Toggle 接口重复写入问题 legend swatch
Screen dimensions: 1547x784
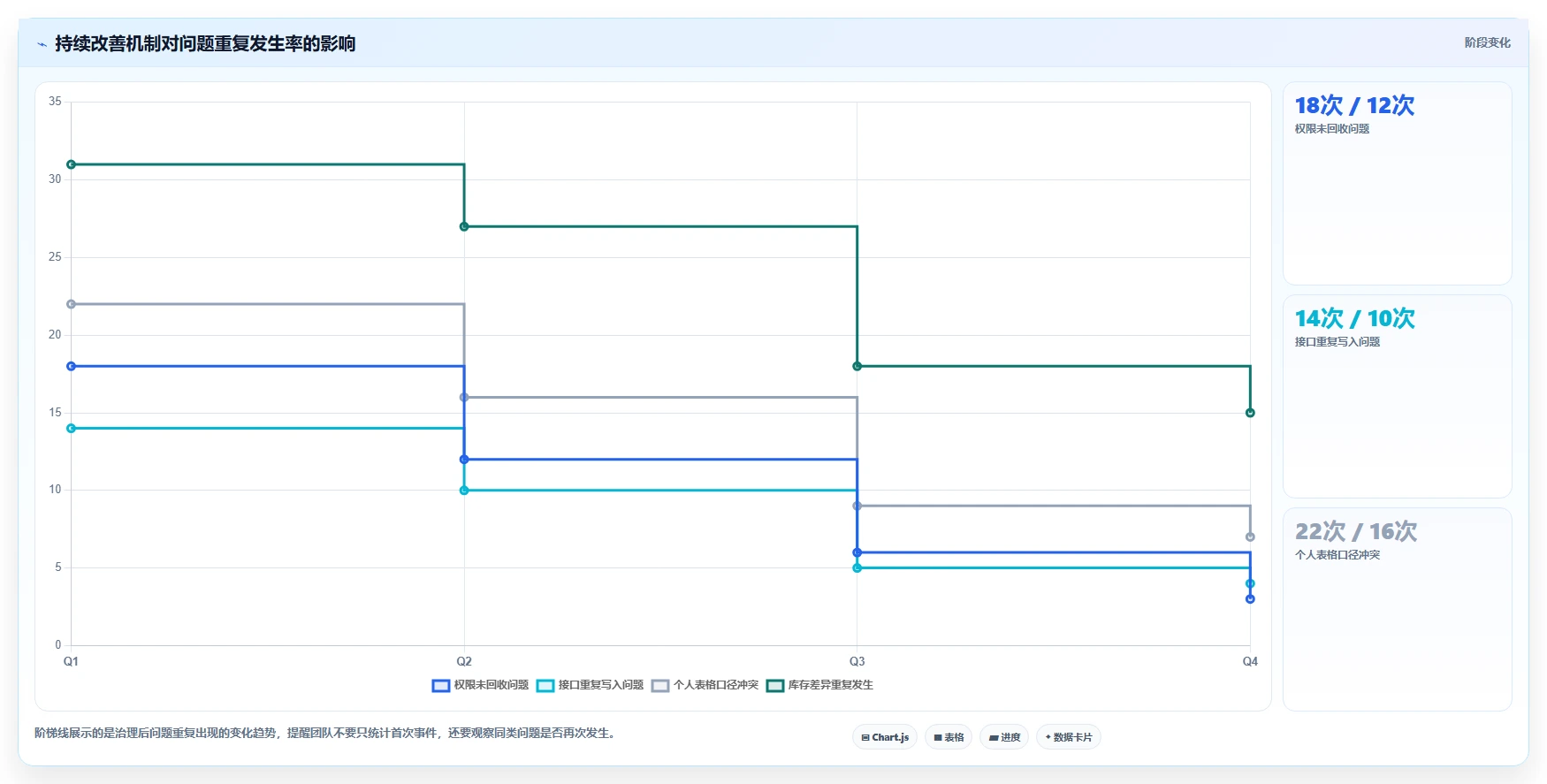click(x=545, y=686)
